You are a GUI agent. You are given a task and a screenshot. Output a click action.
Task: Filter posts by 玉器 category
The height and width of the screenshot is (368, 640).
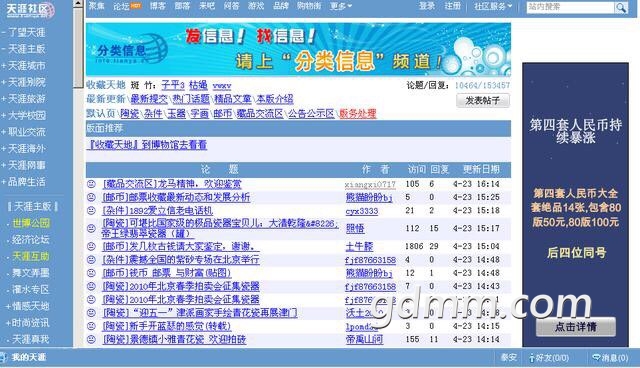[x=176, y=114]
